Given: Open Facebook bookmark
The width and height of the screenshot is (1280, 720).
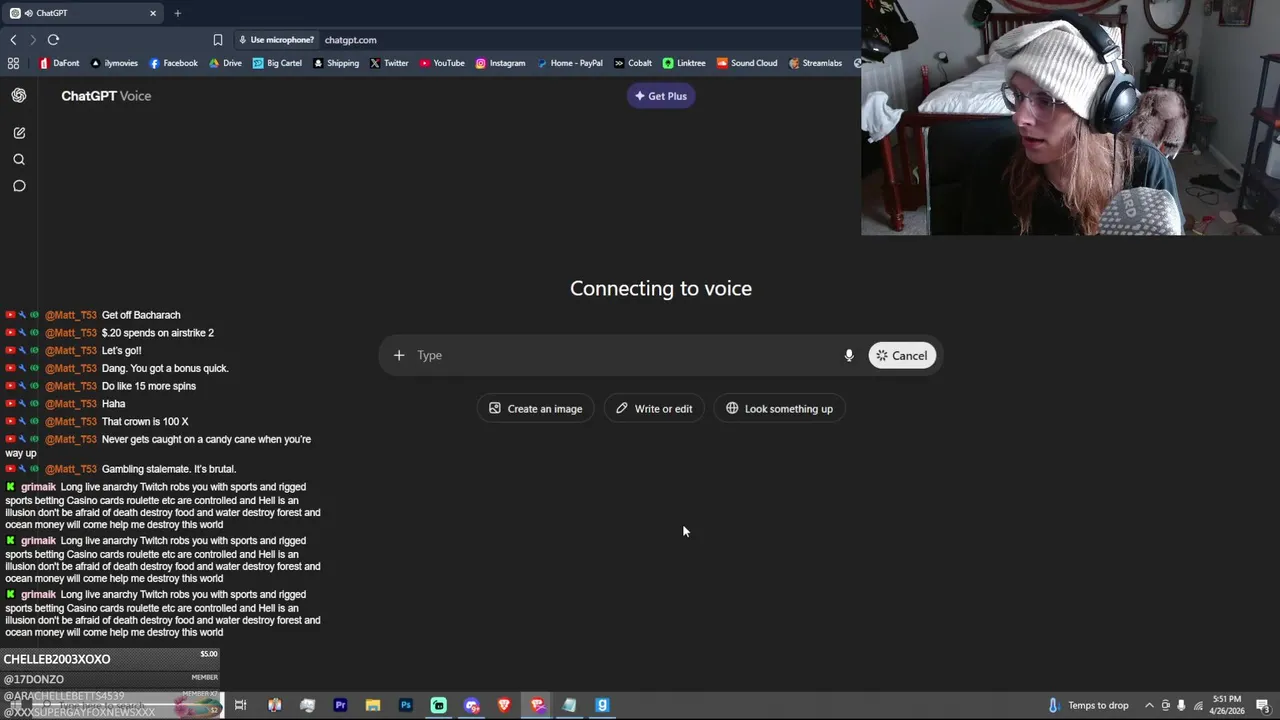Looking at the screenshot, I should pos(174,63).
